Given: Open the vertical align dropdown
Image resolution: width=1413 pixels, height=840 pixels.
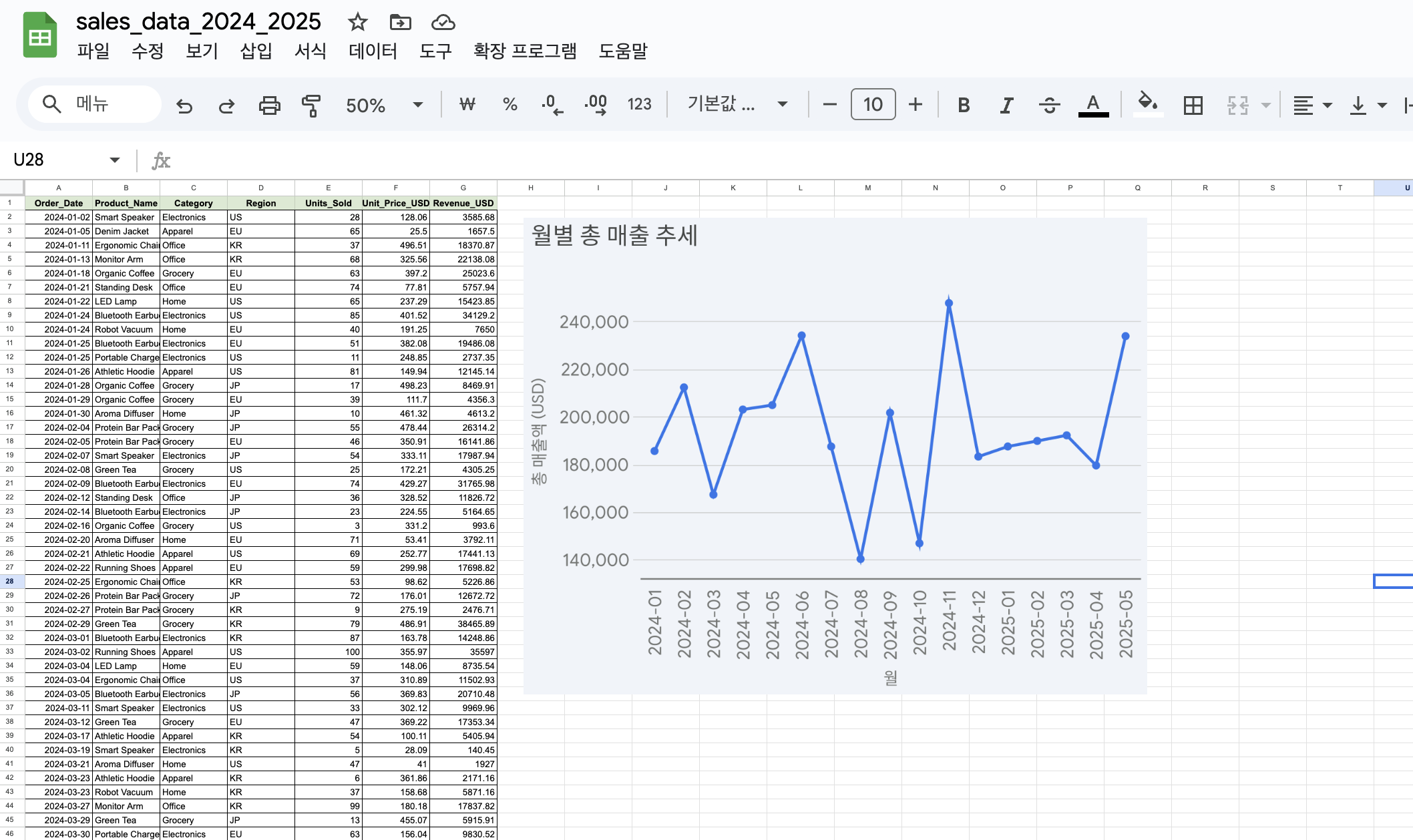Looking at the screenshot, I should point(1368,105).
